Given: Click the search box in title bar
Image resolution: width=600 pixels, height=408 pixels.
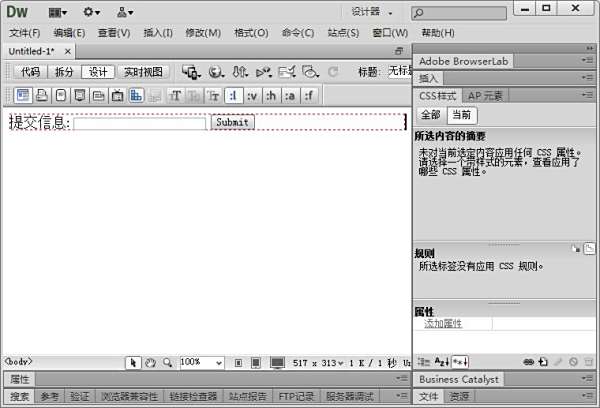Looking at the screenshot, I should pyautogui.click(x=459, y=13).
